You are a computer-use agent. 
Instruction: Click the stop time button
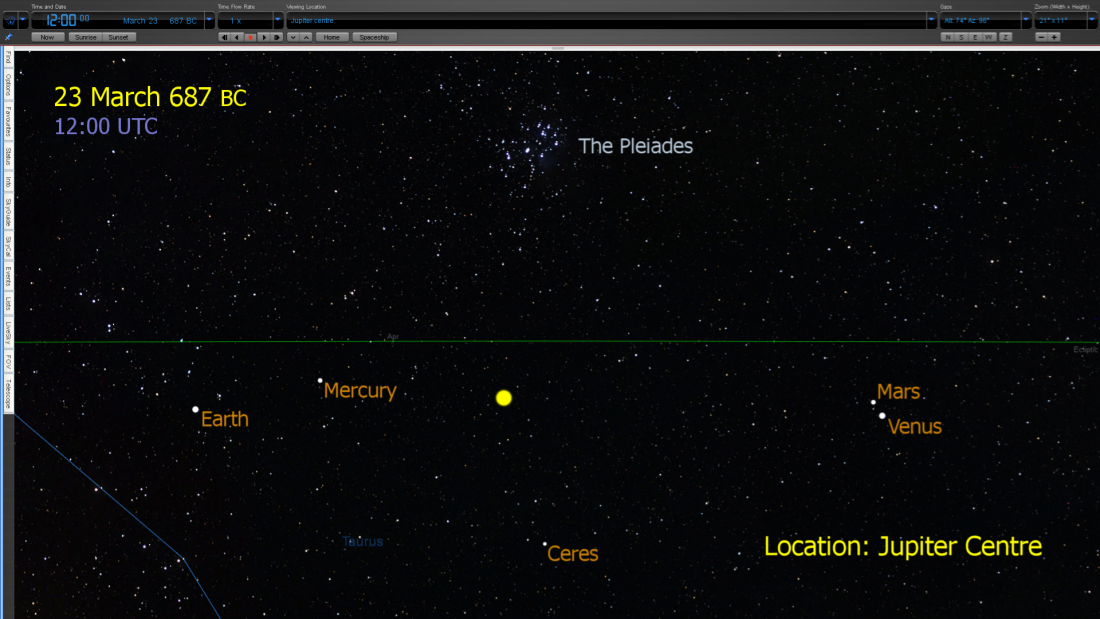point(251,37)
